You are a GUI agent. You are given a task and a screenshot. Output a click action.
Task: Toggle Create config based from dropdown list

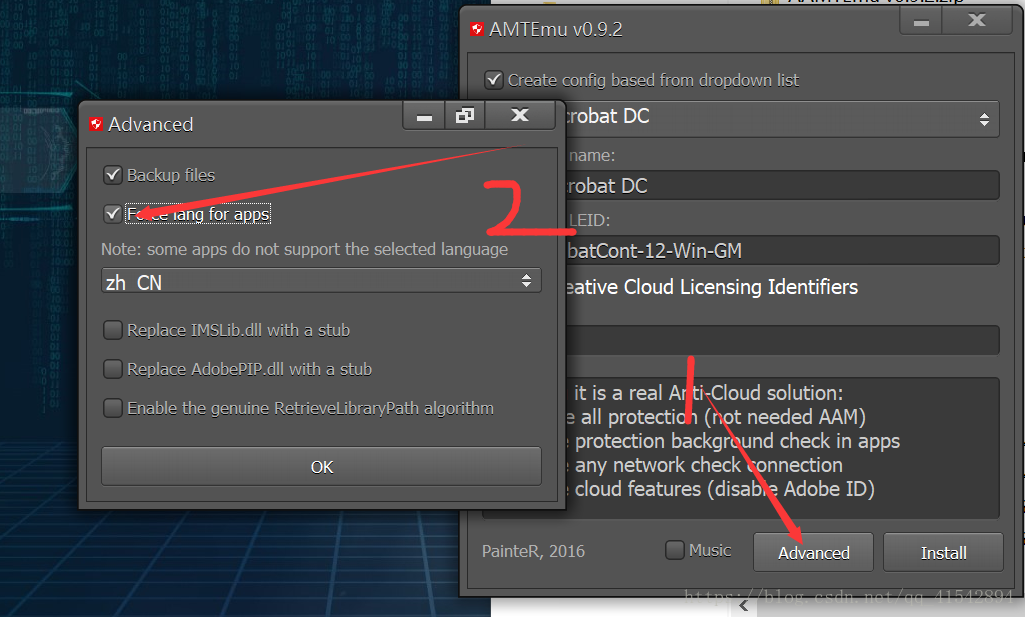click(494, 80)
